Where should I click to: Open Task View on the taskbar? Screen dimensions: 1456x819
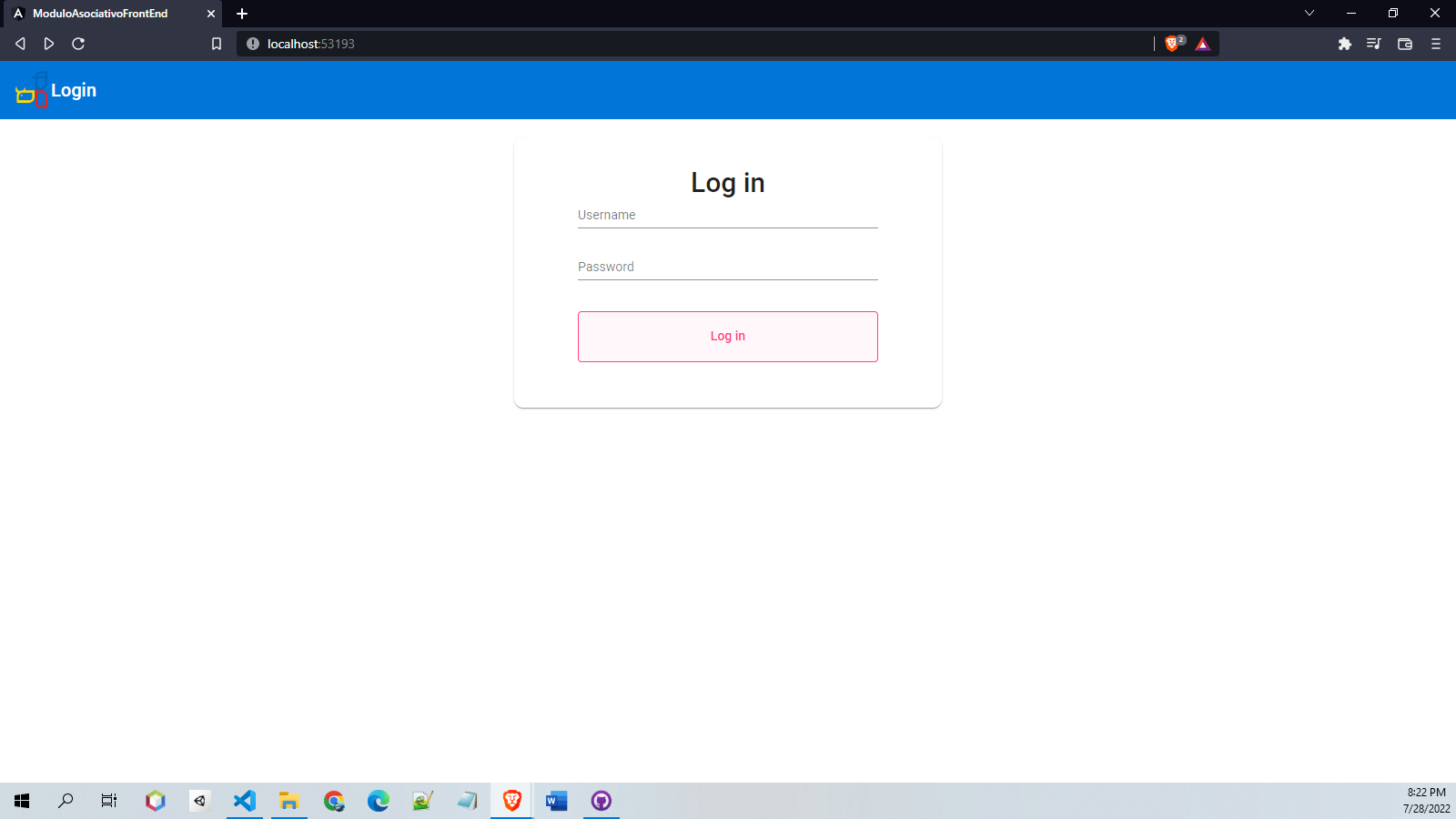tap(109, 801)
